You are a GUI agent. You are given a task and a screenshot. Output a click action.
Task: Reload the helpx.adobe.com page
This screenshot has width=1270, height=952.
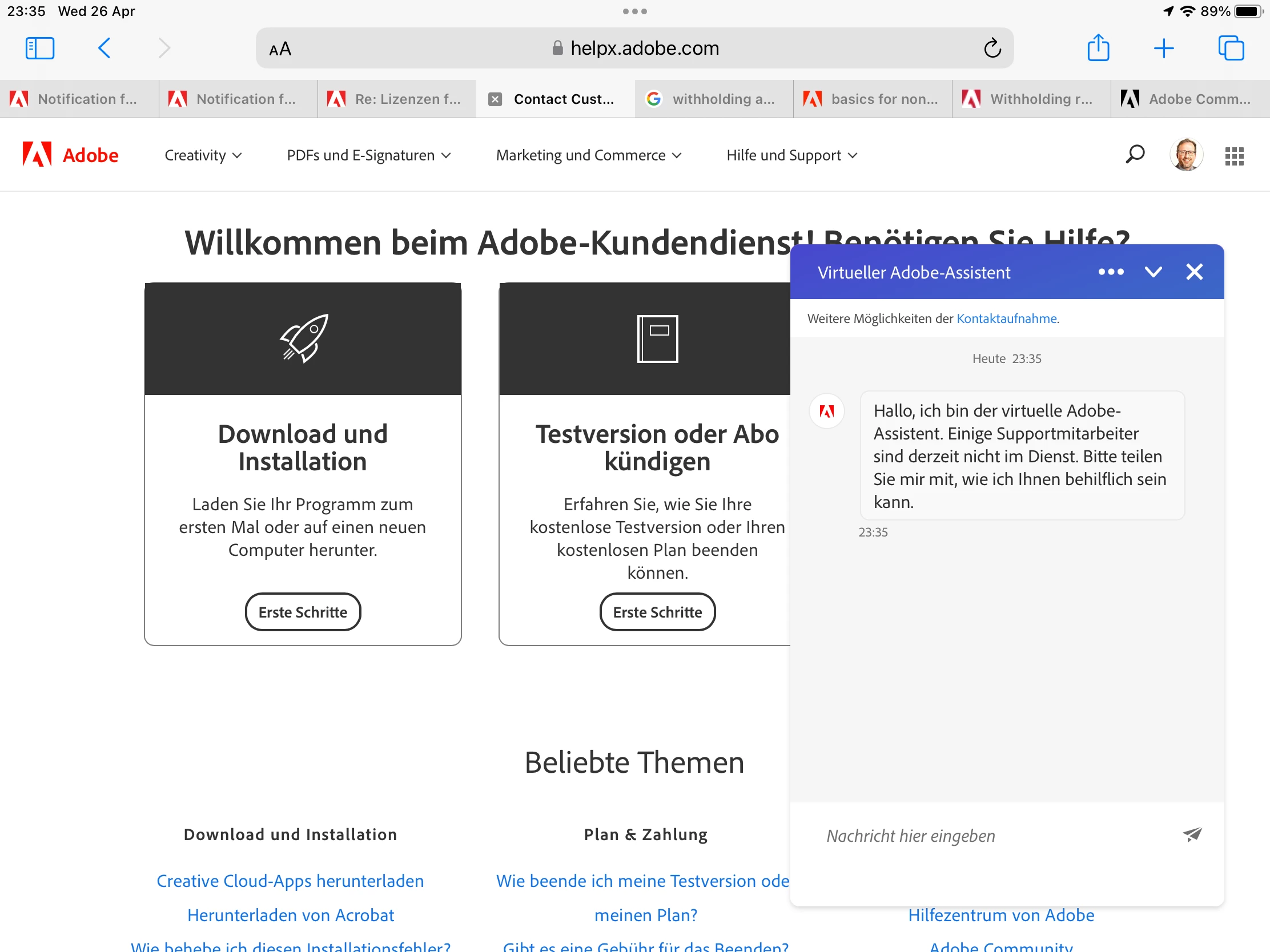coord(992,48)
